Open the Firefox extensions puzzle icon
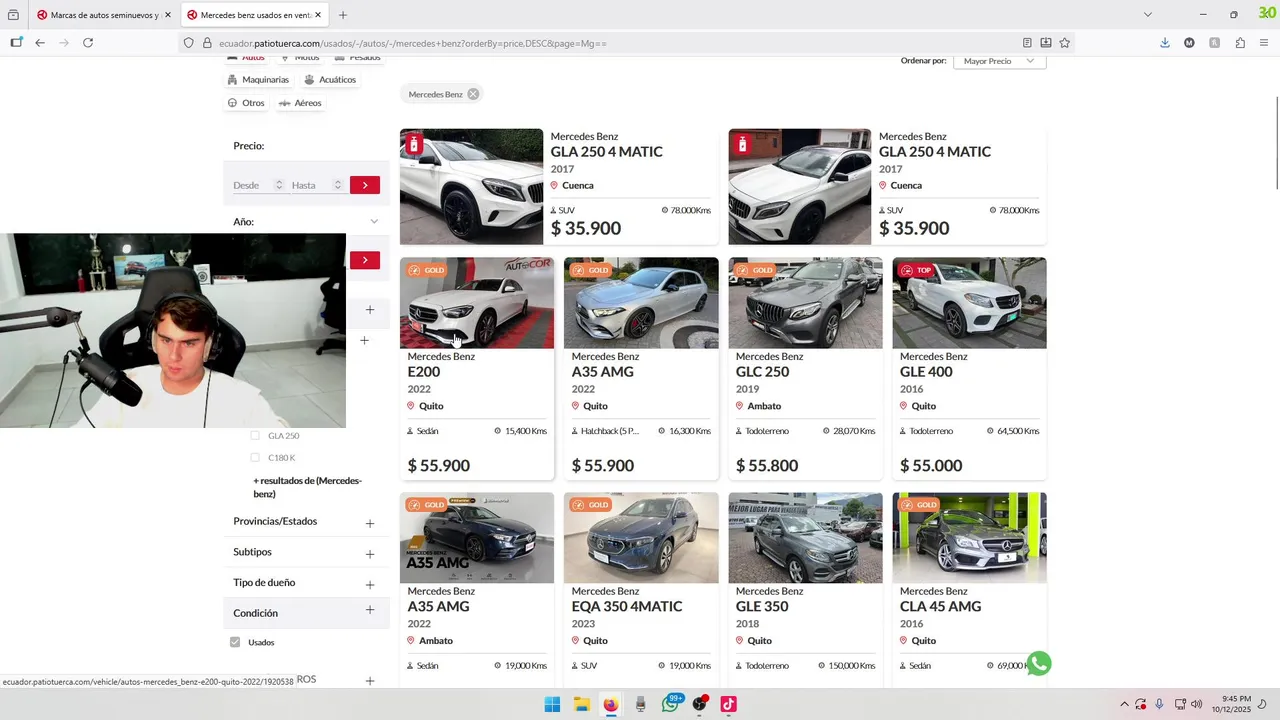1280x720 pixels. [x=1240, y=43]
